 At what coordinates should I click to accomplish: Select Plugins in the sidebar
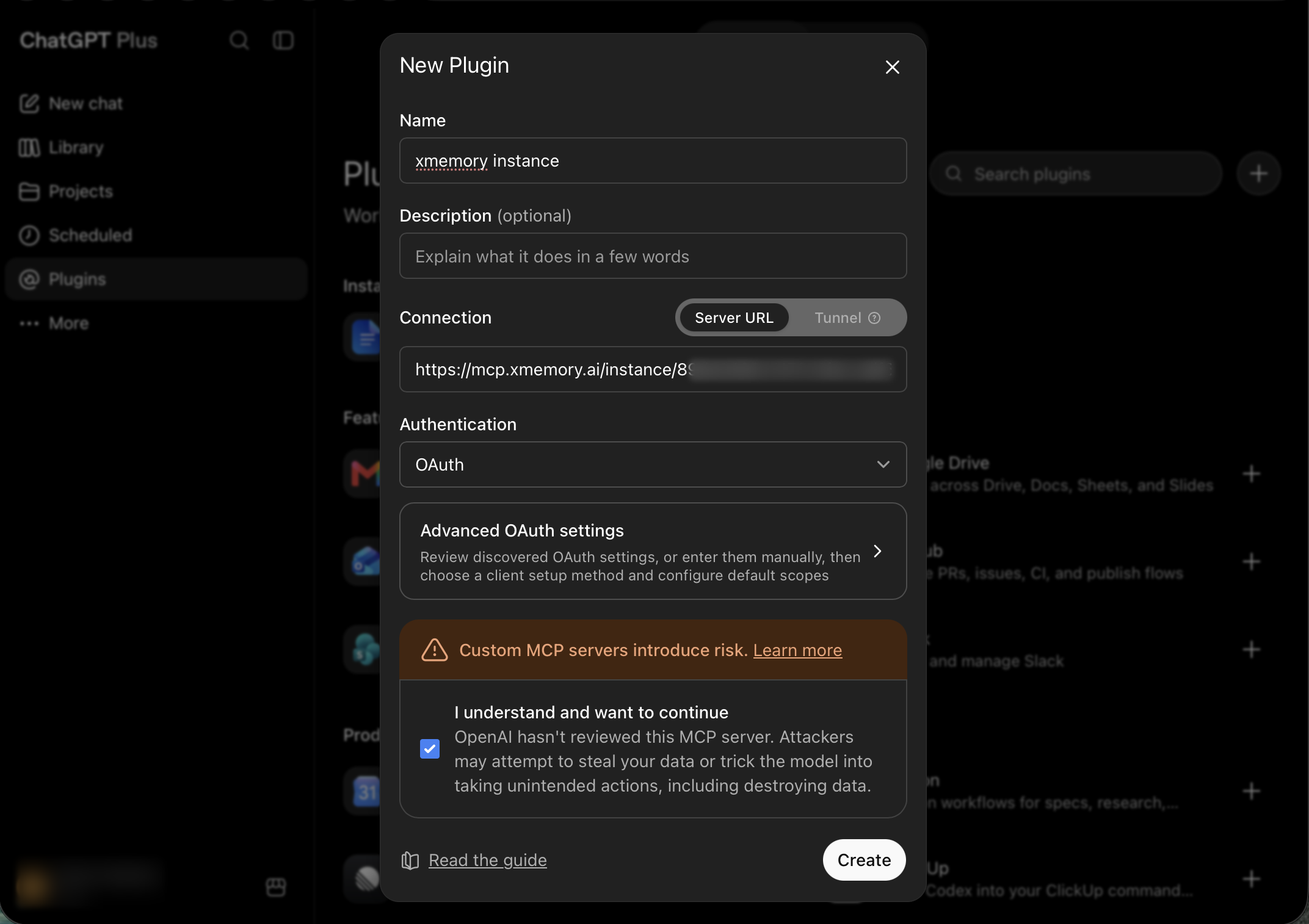(156, 280)
